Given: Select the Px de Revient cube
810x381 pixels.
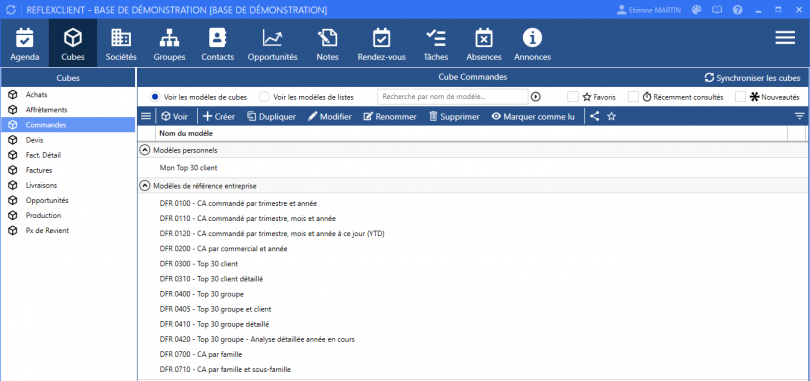Looking at the screenshot, I should 68,230.
